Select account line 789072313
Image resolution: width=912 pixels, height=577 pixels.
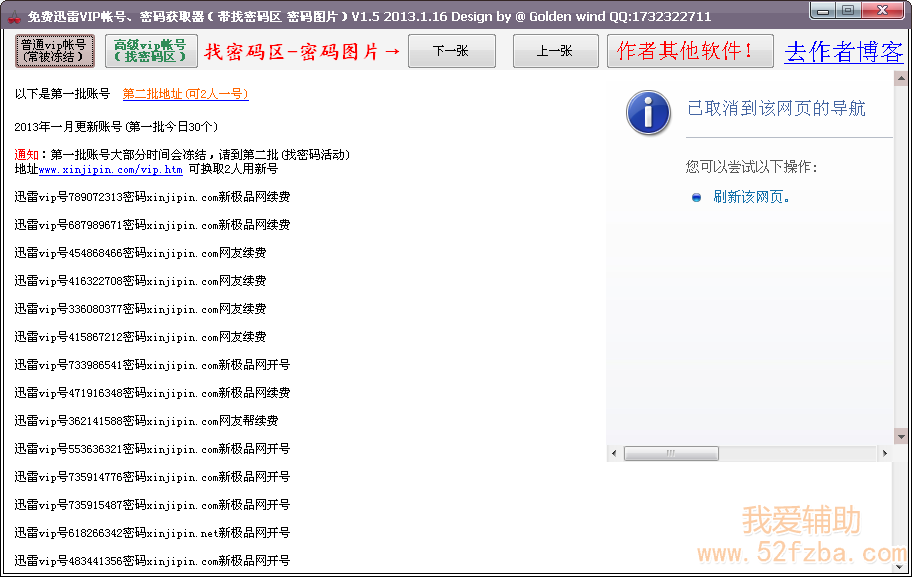coord(152,197)
